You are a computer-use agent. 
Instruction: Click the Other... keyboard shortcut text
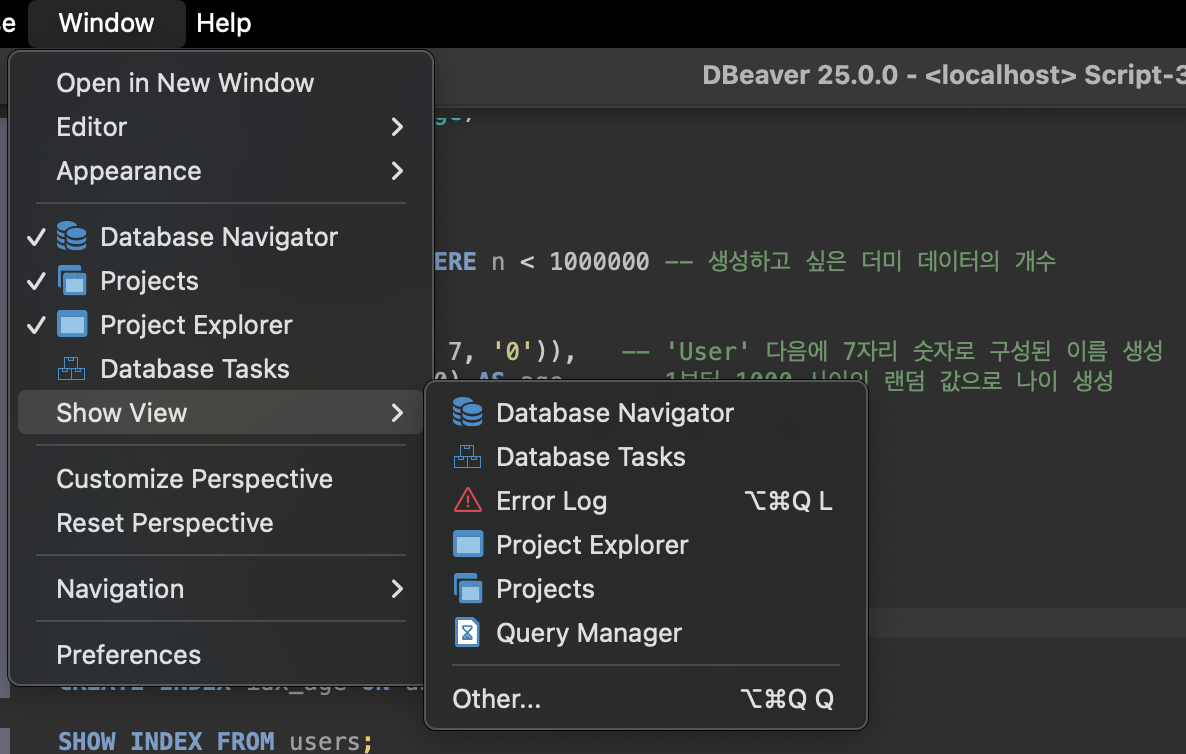(x=787, y=698)
